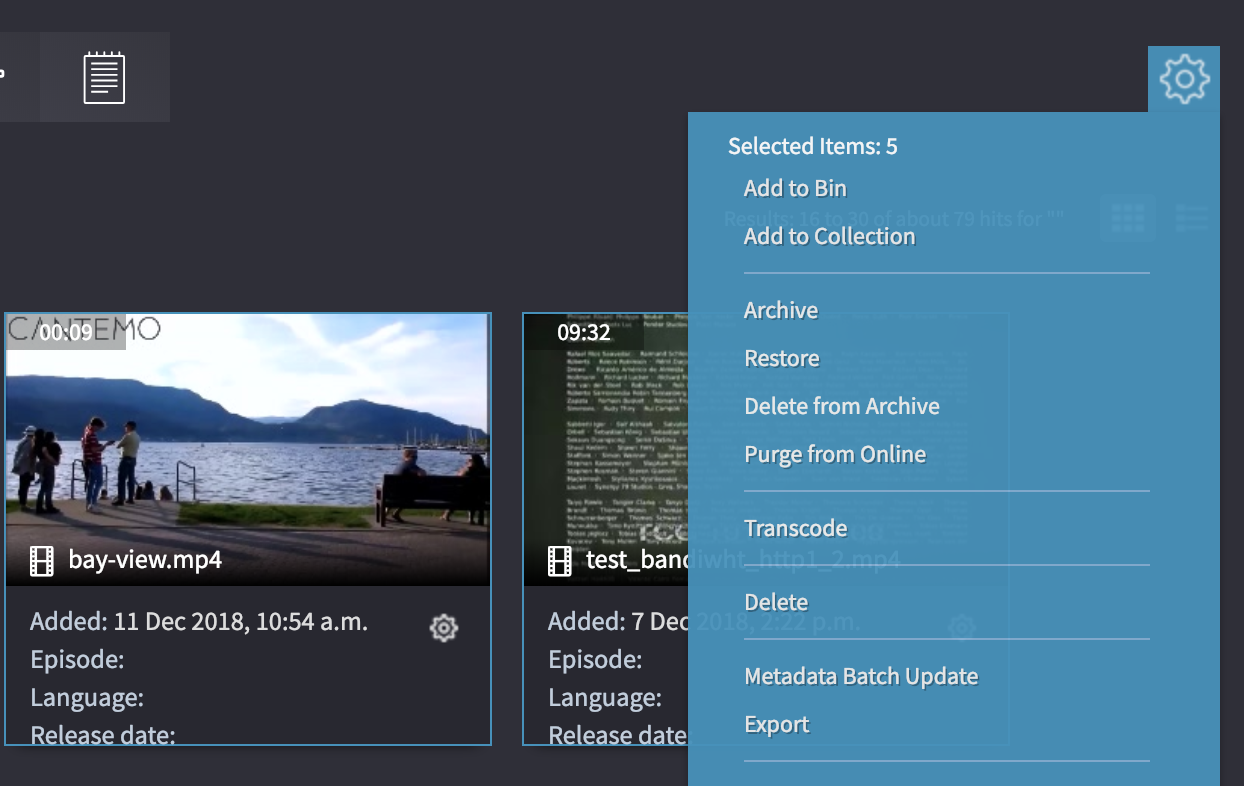The height and width of the screenshot is (786, 1244).
Task: Click the 09:32 duration label
Action: click(584, 332)
